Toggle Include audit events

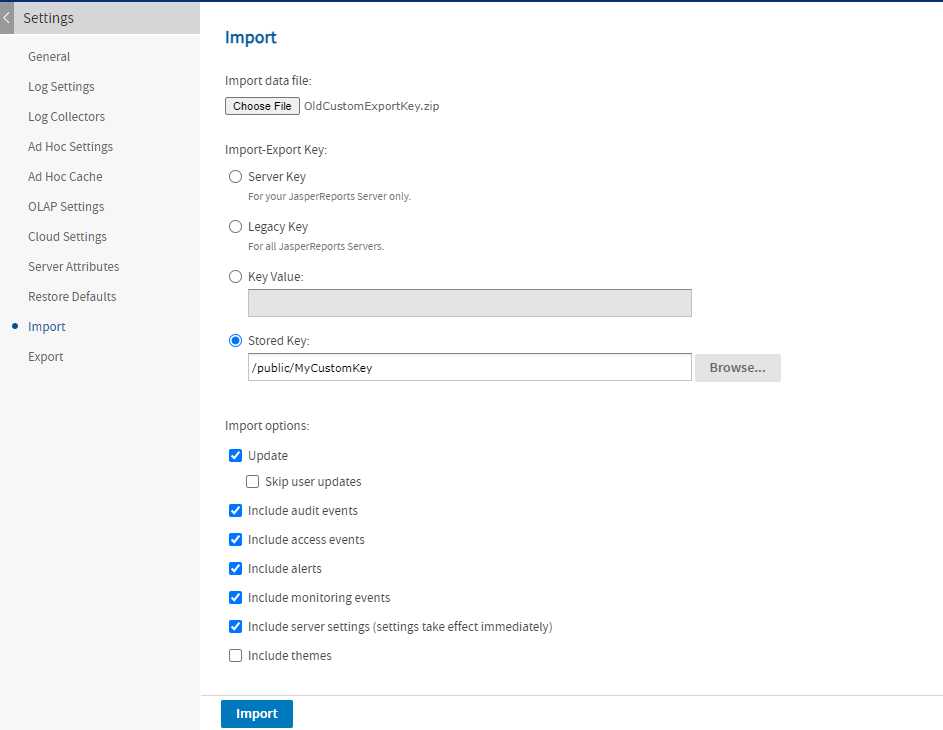[235, 511]
